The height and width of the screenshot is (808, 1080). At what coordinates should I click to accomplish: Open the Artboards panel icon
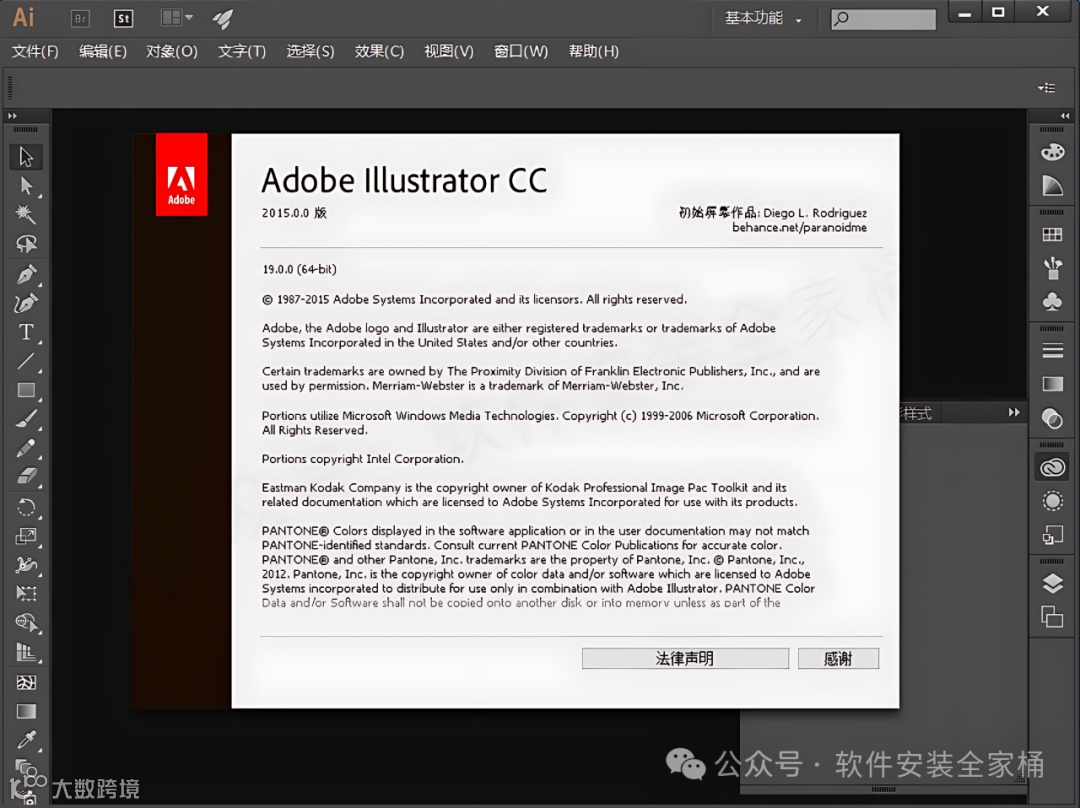coord(1052,617)
